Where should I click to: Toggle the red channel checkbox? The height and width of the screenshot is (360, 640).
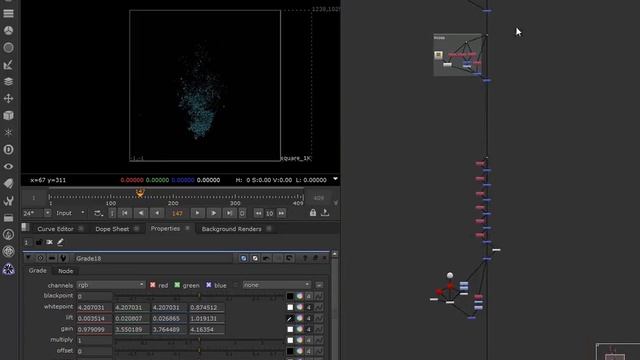pyautogui.click(x=152, y=285)
